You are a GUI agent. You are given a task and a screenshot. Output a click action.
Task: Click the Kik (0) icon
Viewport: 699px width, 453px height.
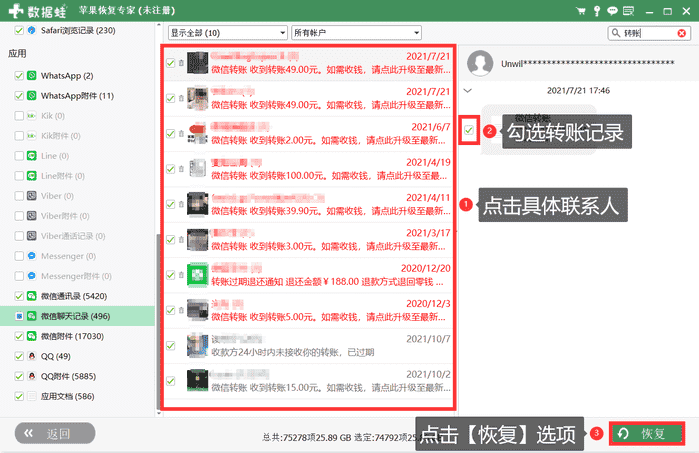pyautogui.click(x=32, y=115)
